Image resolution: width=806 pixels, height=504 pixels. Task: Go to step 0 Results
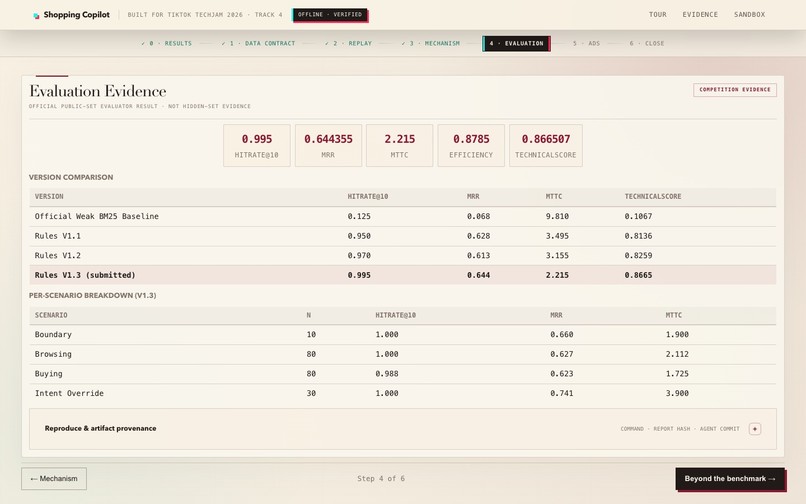click(x=166, y=43)
